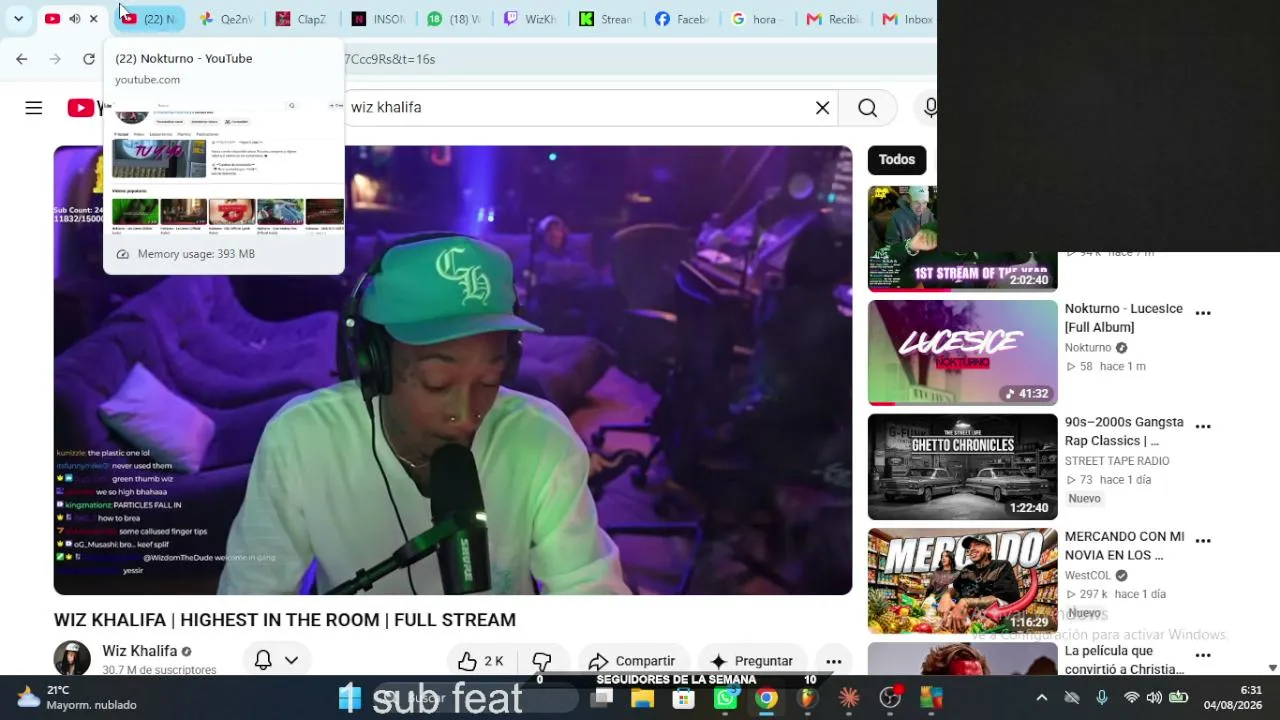Screen dimensions: 1280x720
Task: Open WhatsApp from the taskbar
Action: [x=725, y=698]
